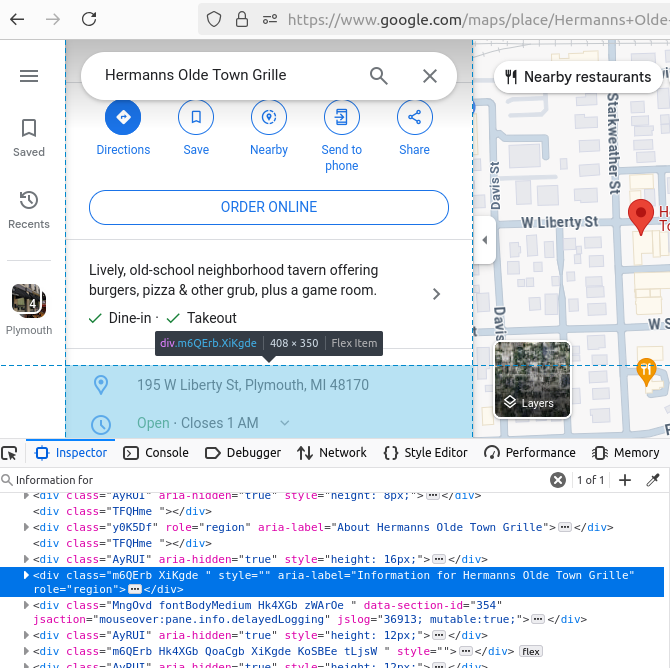This screenshot has width=670, height=668.
Task: Expand the tavern description chevron
Action: (x=436, y=294)
